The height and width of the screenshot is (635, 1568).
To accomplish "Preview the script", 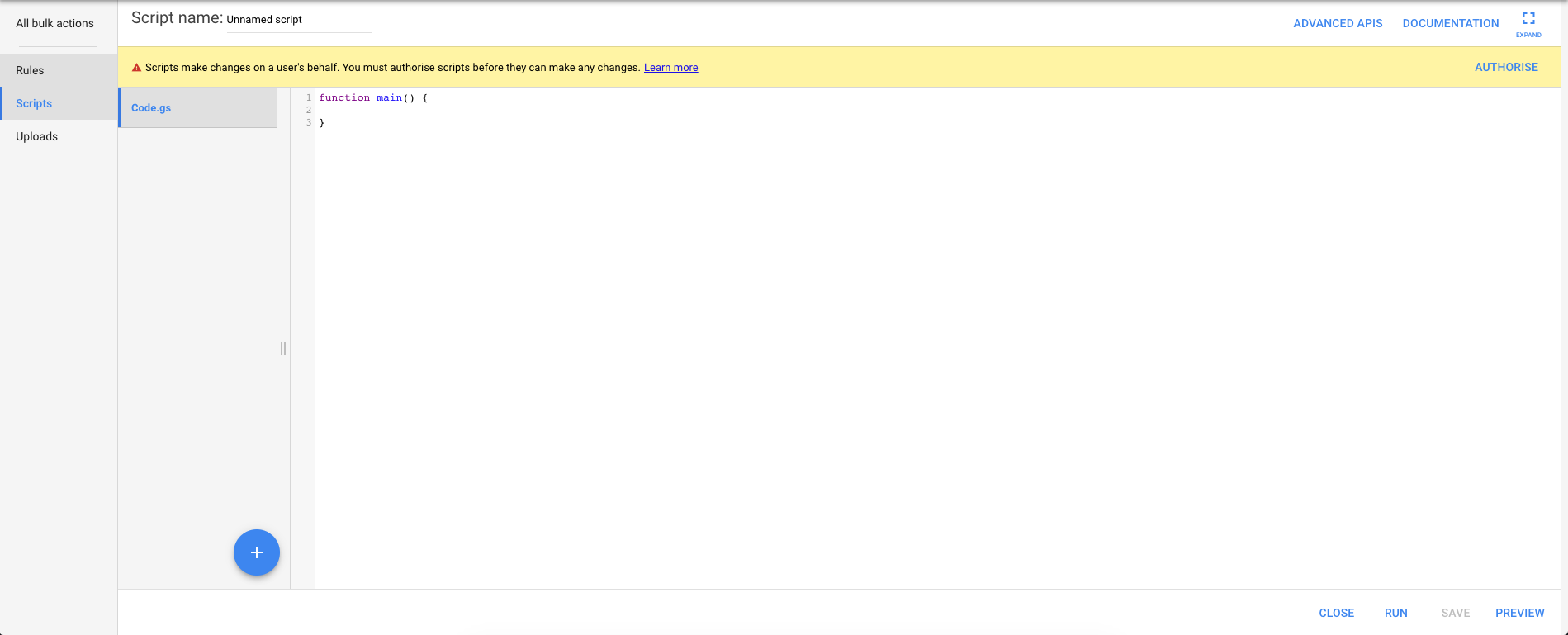I will click(x=1519, y=613).
